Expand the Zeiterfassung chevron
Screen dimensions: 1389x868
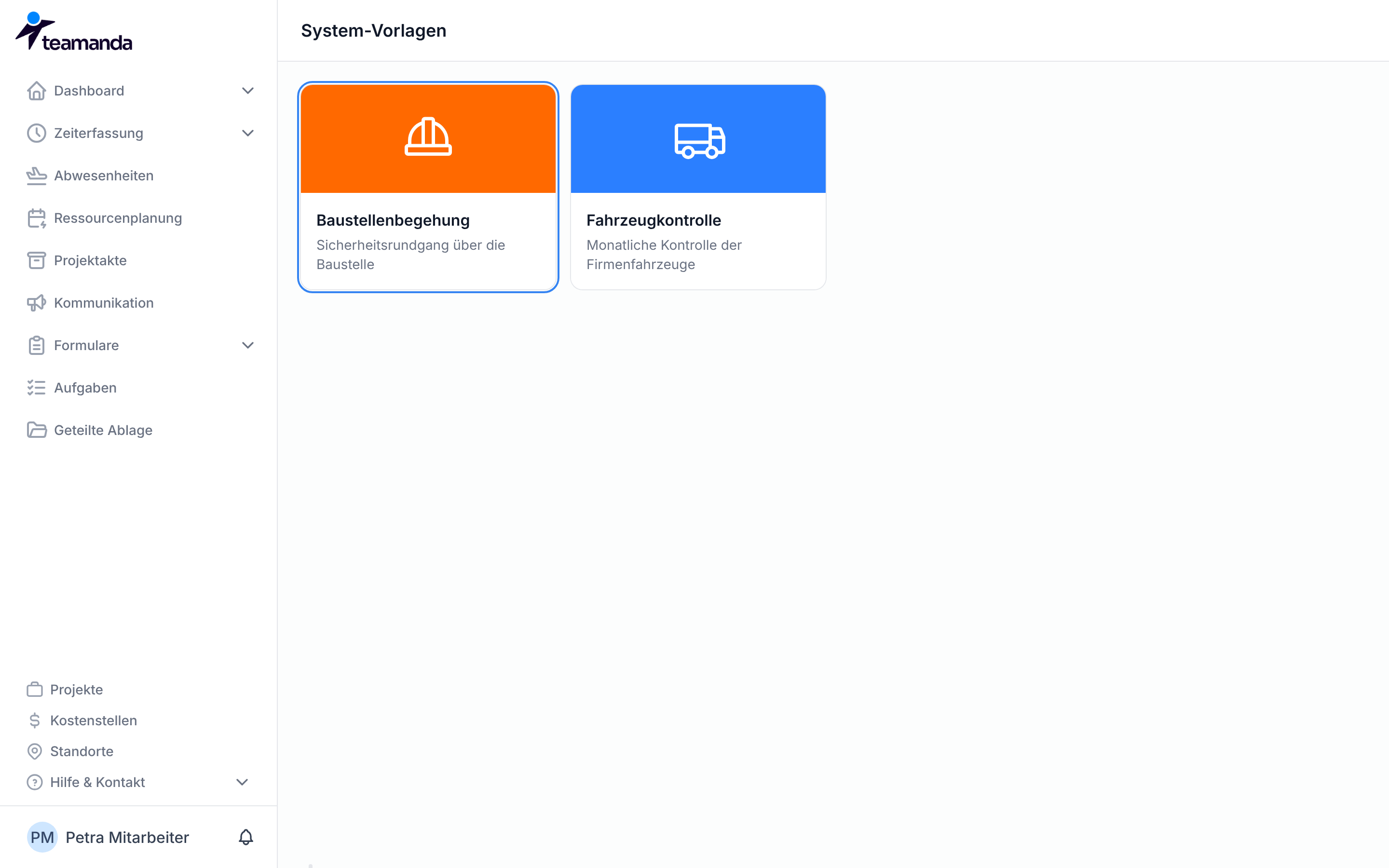[x=248, y=133]
